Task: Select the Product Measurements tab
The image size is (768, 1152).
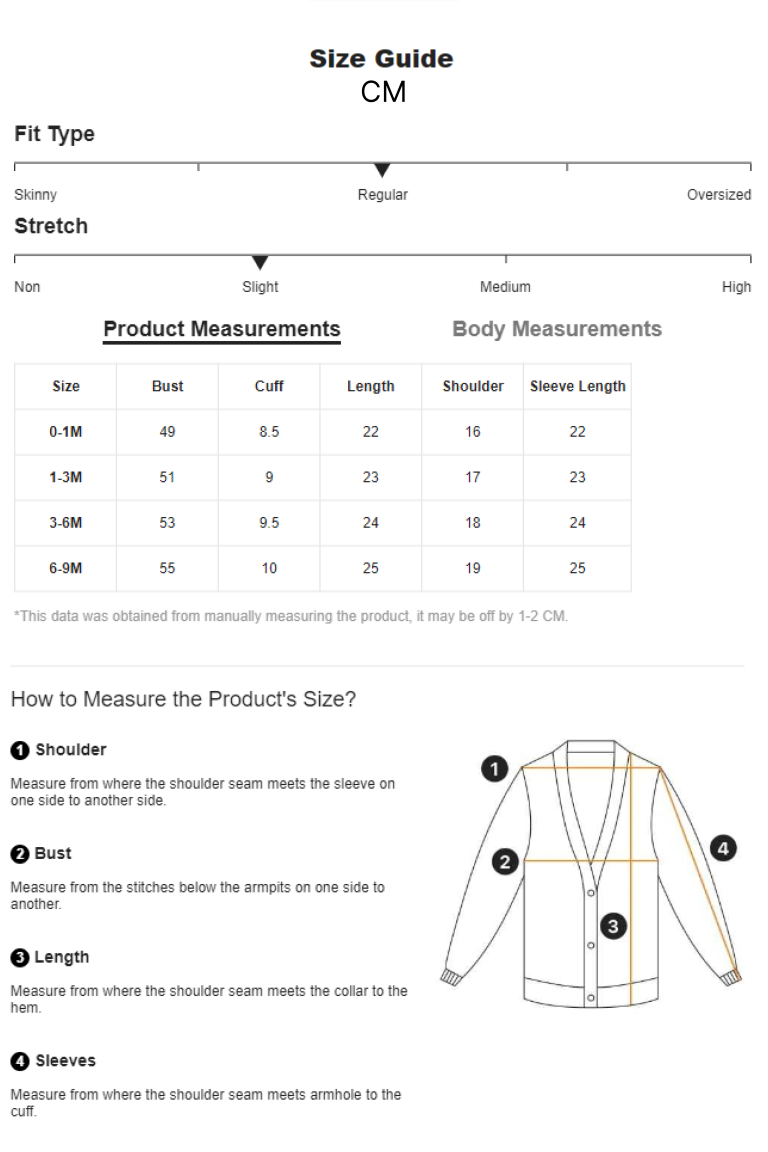Action: coord(222,329)
